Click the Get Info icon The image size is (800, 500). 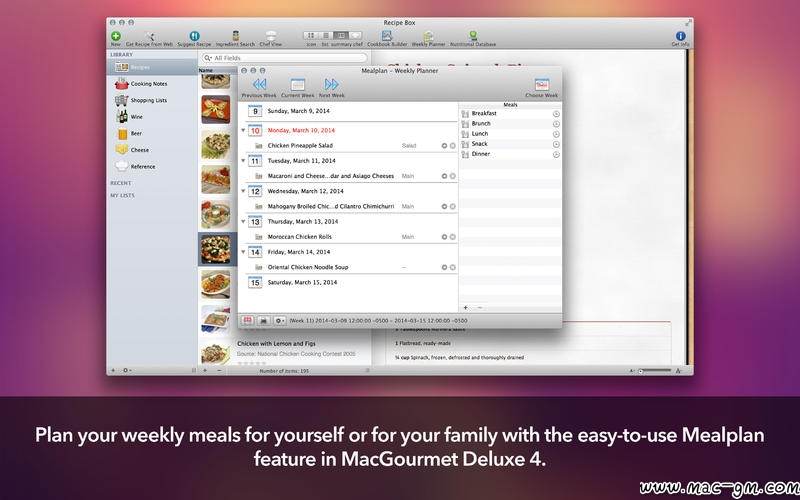pos(681,36)
